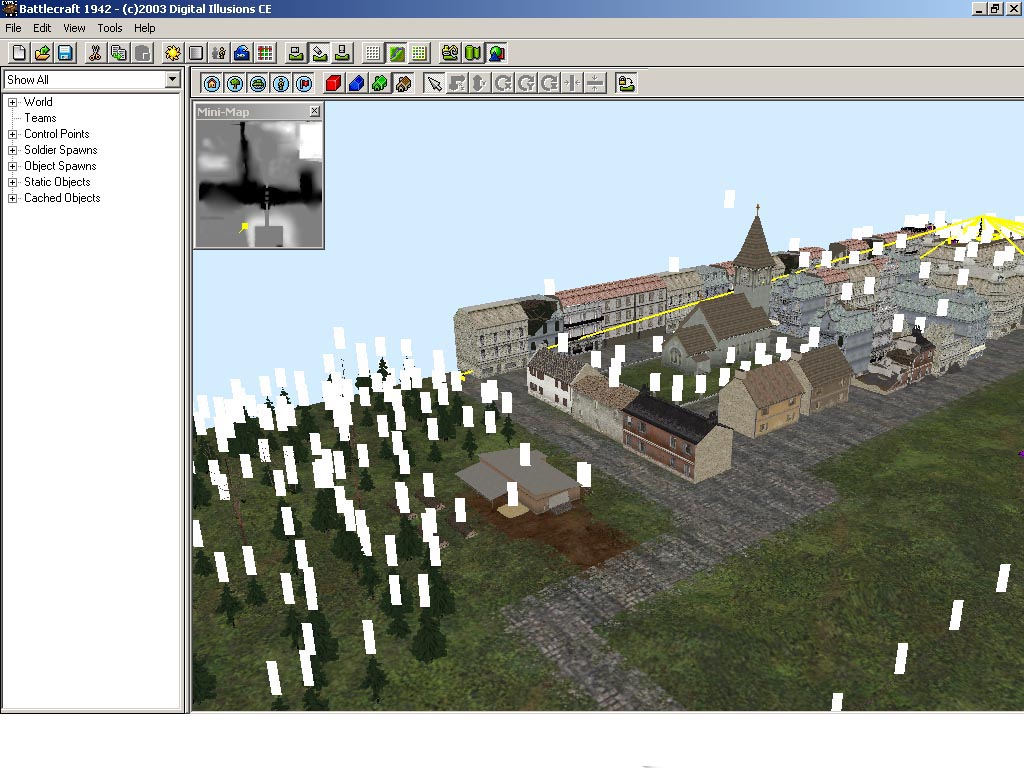
Task: Select the terrain paint brush mode icon
Action: [x=319, y=53]
